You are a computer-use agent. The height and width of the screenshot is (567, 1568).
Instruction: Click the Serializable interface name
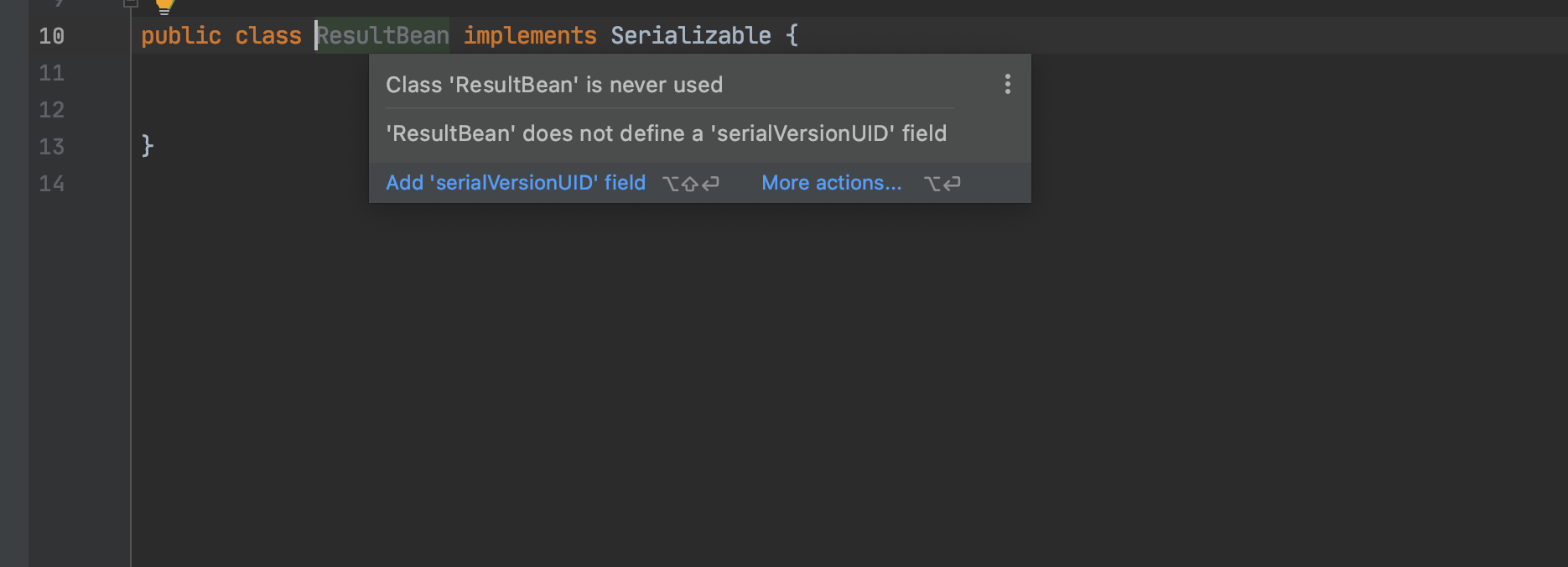click(x=691, y=35)
